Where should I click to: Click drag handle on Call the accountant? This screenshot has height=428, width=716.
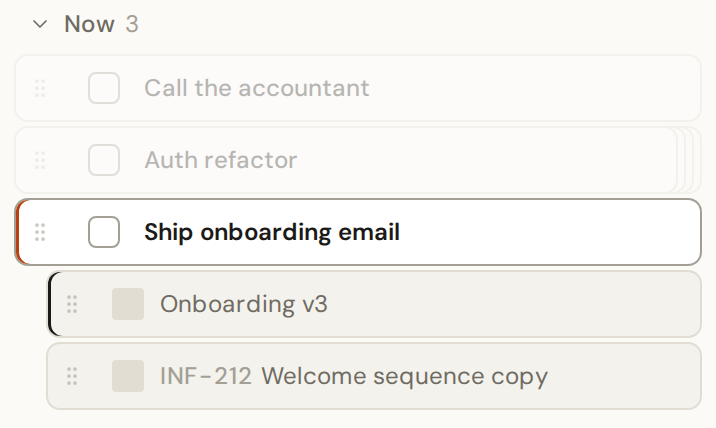click(x=40, y=88)
